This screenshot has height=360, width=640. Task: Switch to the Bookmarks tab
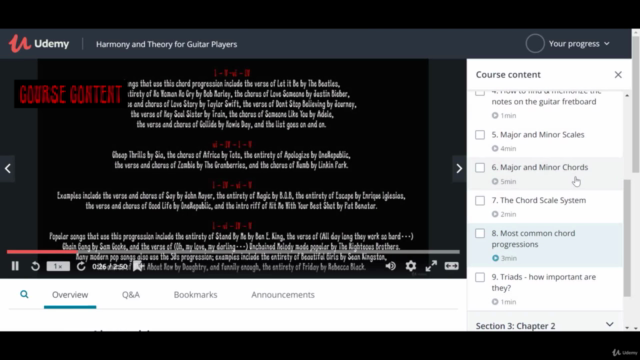196,295
